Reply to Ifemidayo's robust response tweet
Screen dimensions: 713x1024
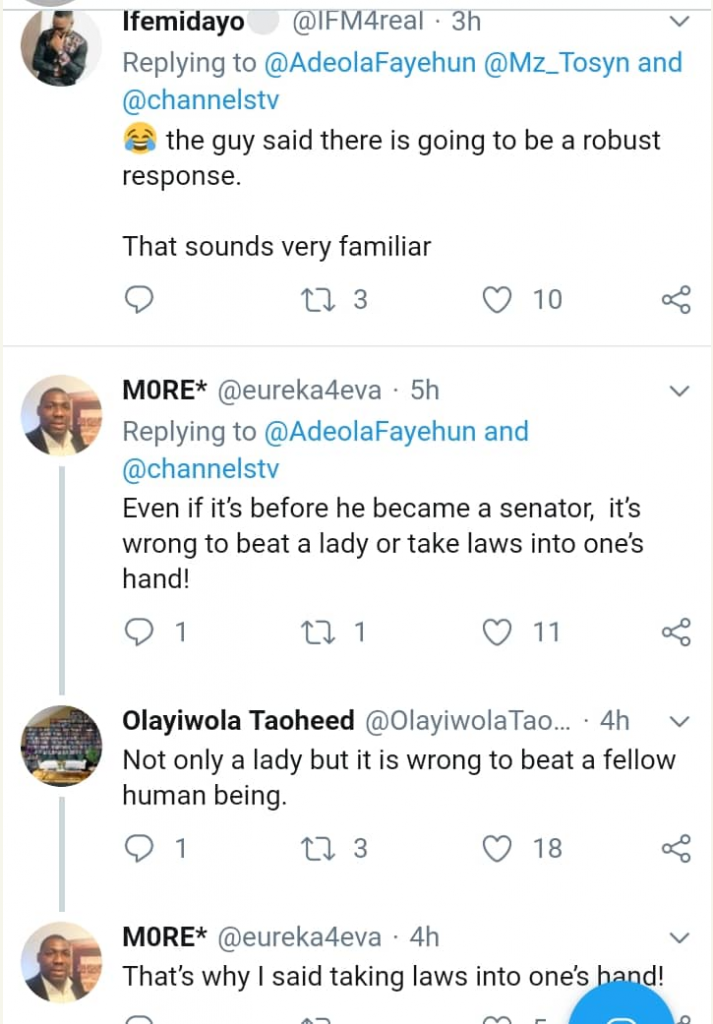coord(139,299)
